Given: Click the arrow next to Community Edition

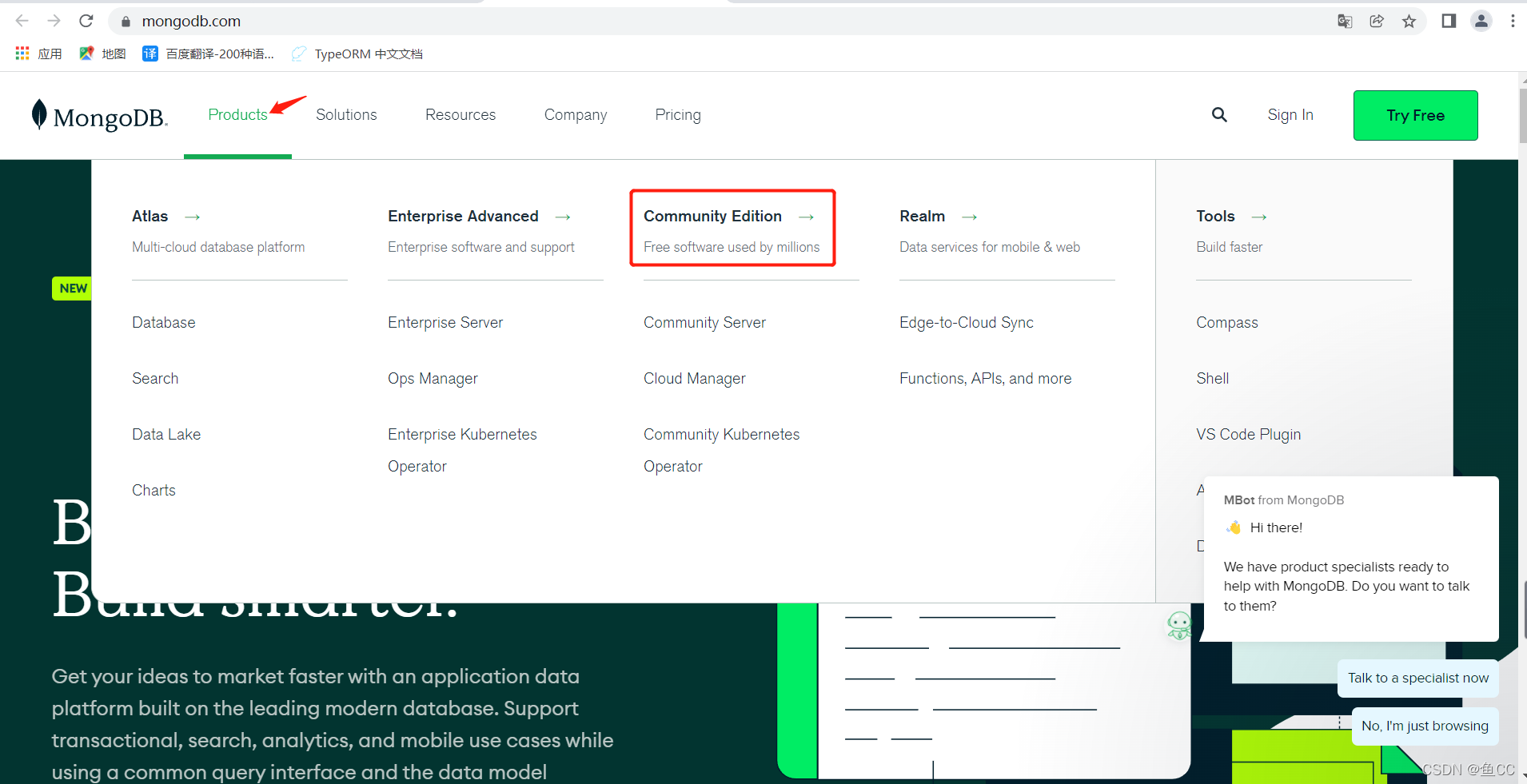Looking at the screenshot, I should (807, 217).
